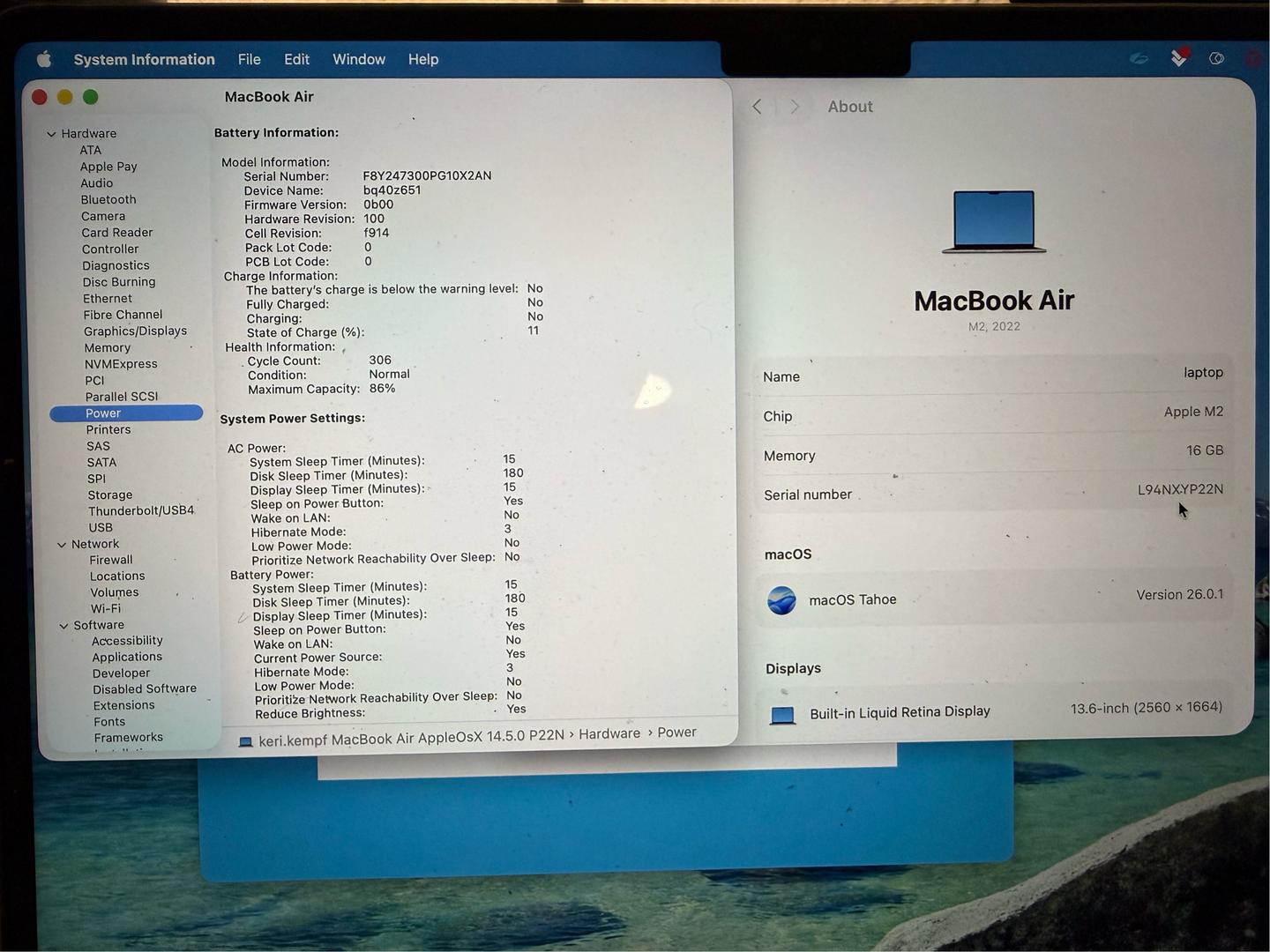
Task: Click the serial number L94NXYP22N in About
Action: tap(1180, 490)
